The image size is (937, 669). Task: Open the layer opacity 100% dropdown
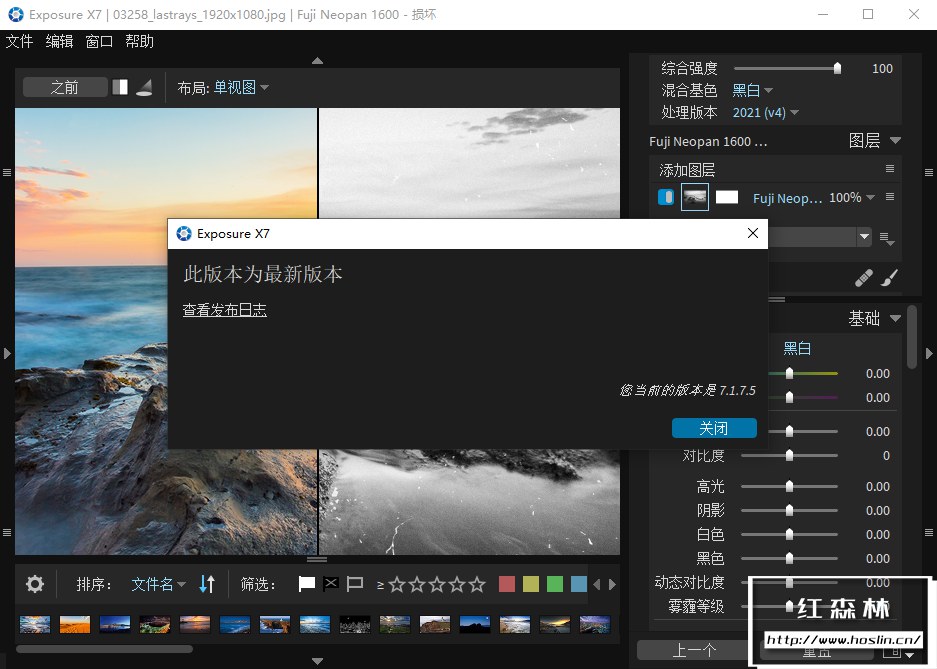852,197
